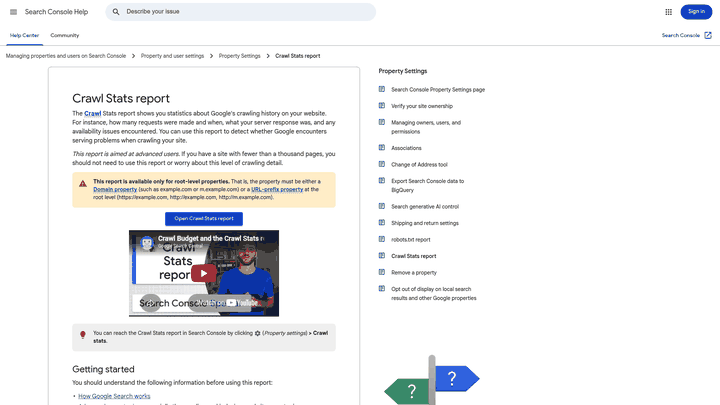Image resolution: width=720 pixels, height=405 pixels.
Task: Go to Property Settings breadcrumb
Action: [x=239, y=56]
